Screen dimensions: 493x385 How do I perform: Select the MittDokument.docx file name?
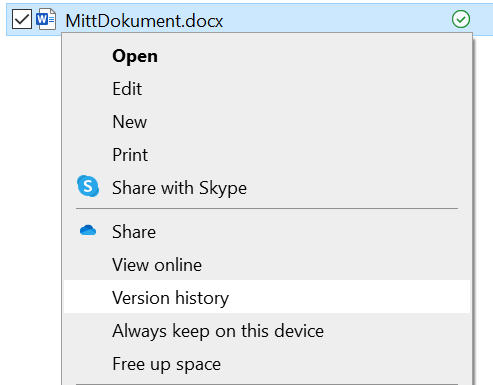pyautogui.click(x=144, y=21)
